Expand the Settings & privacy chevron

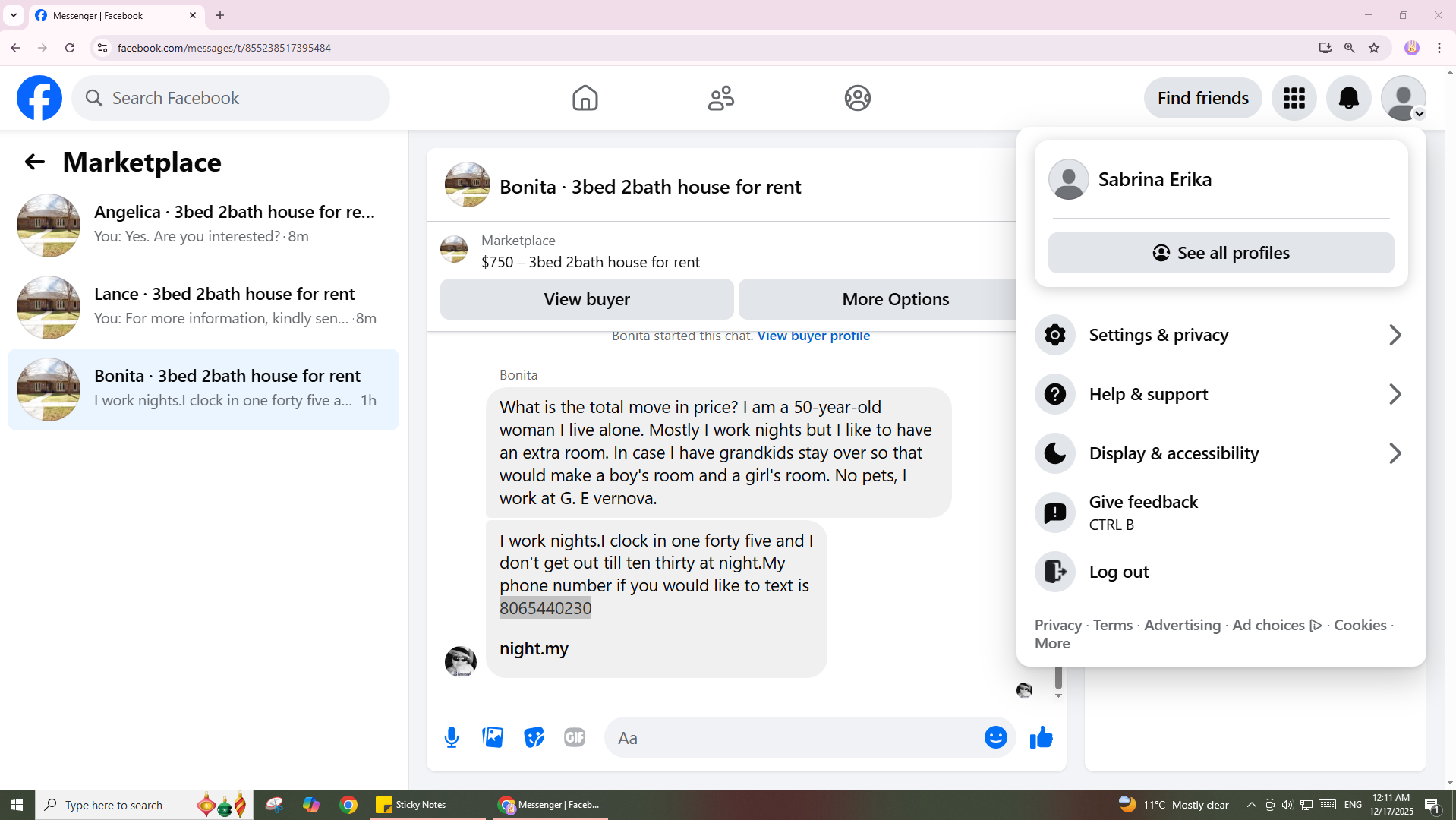1395,335
